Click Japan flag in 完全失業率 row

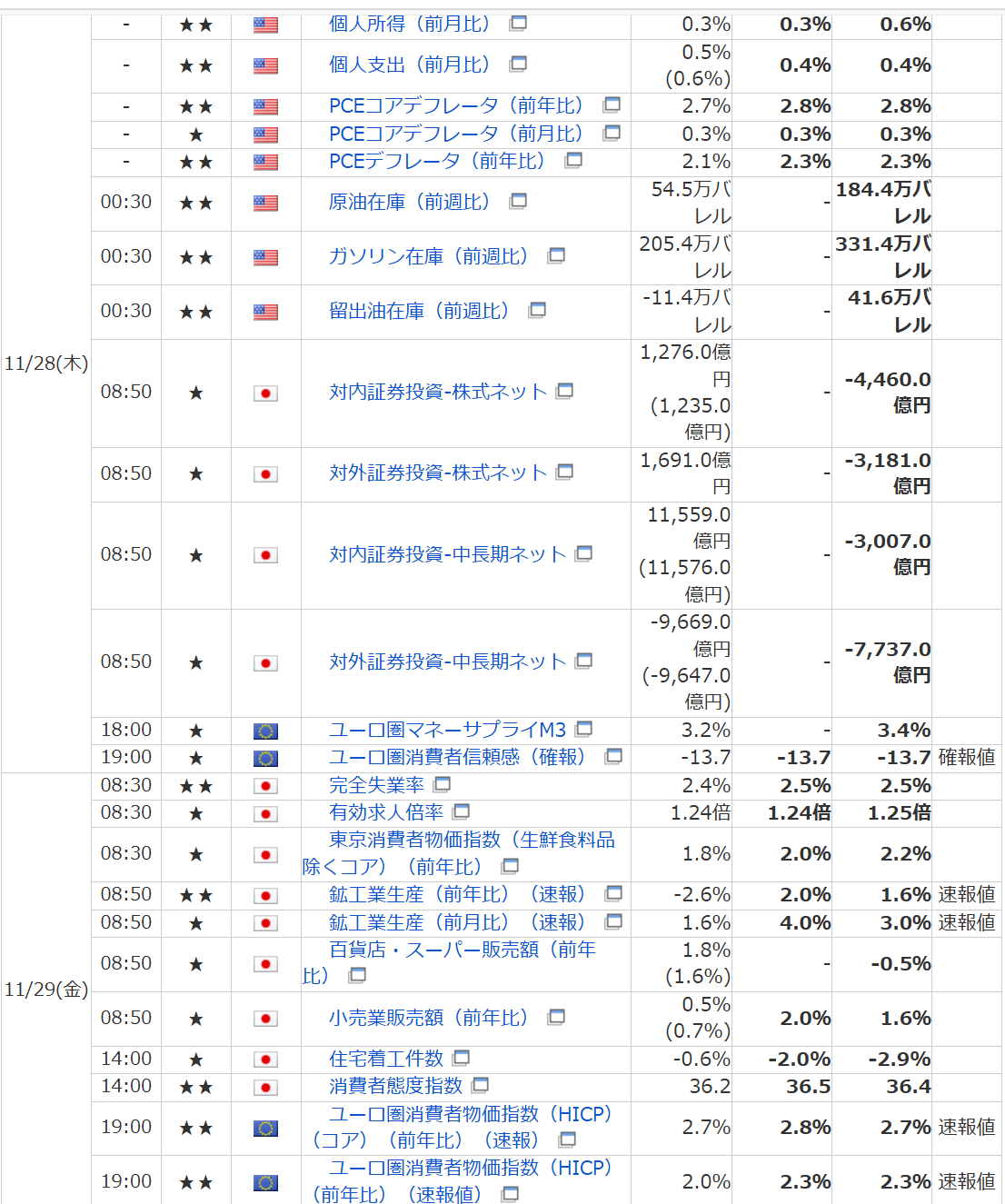pos(265,786)
